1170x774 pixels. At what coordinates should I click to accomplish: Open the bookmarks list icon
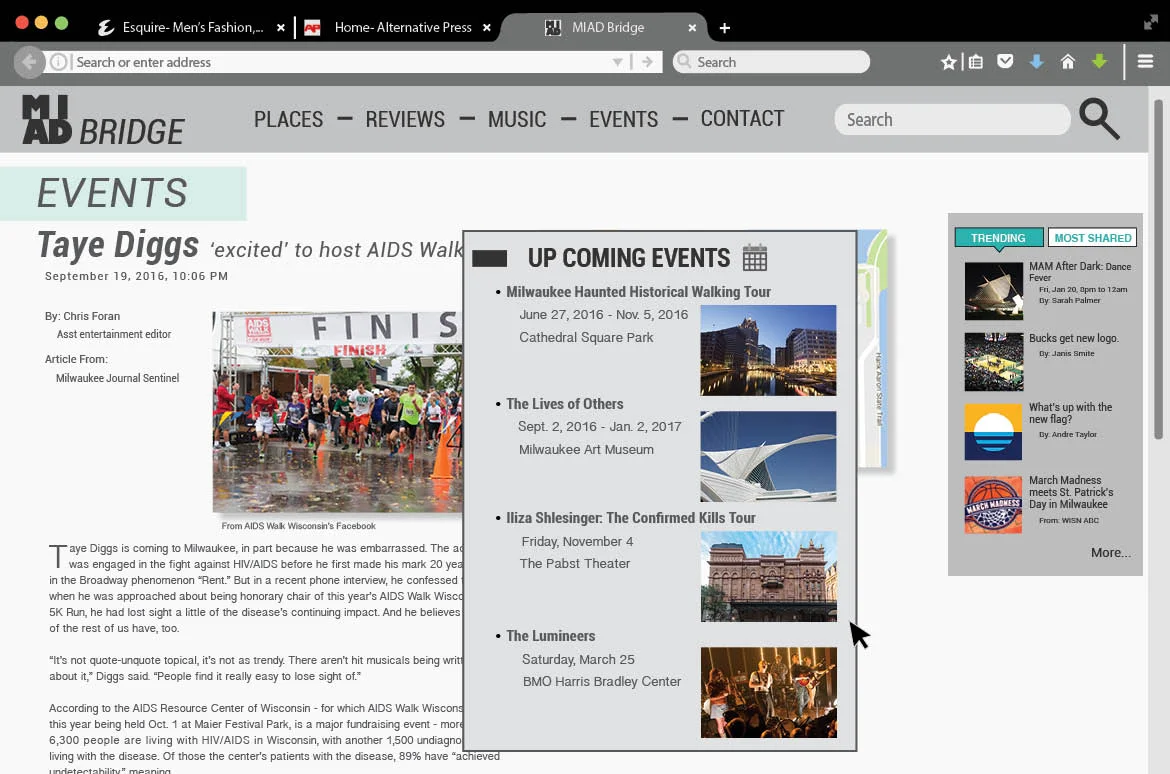click(x=975, y=62)
